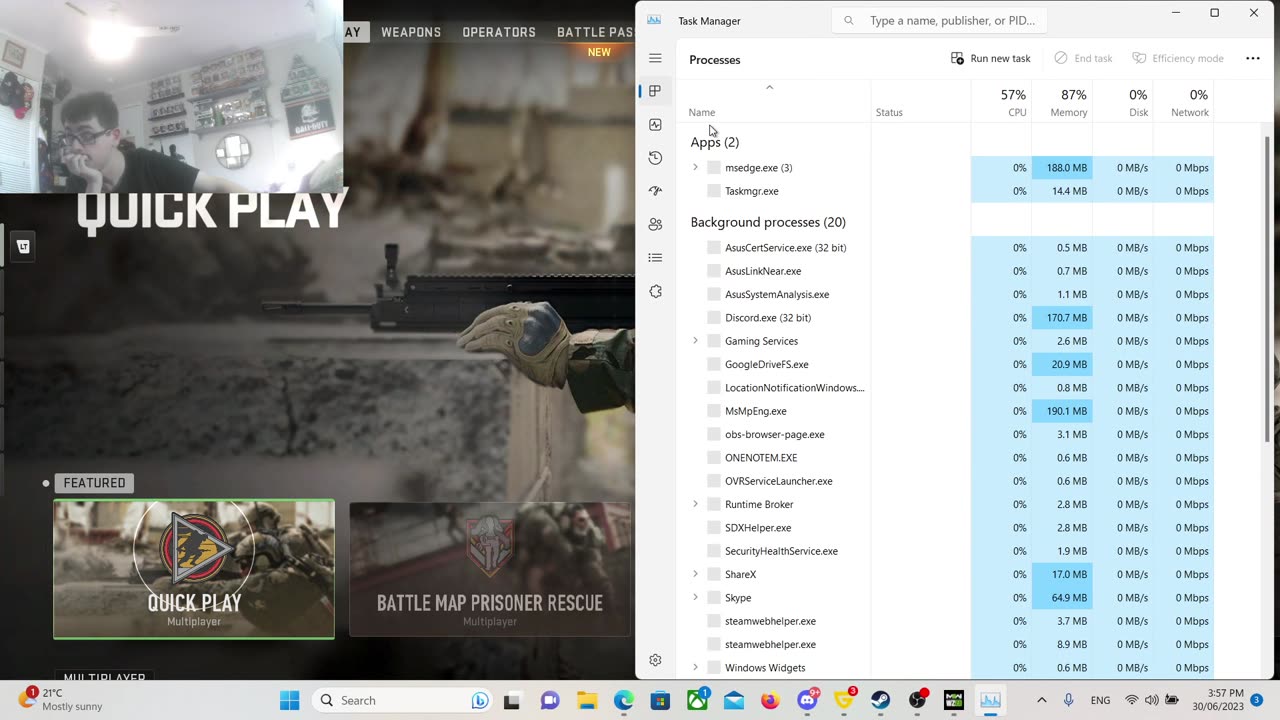Sort processes by Disk column
1280x720 pixels.
tap(1123, 102)
